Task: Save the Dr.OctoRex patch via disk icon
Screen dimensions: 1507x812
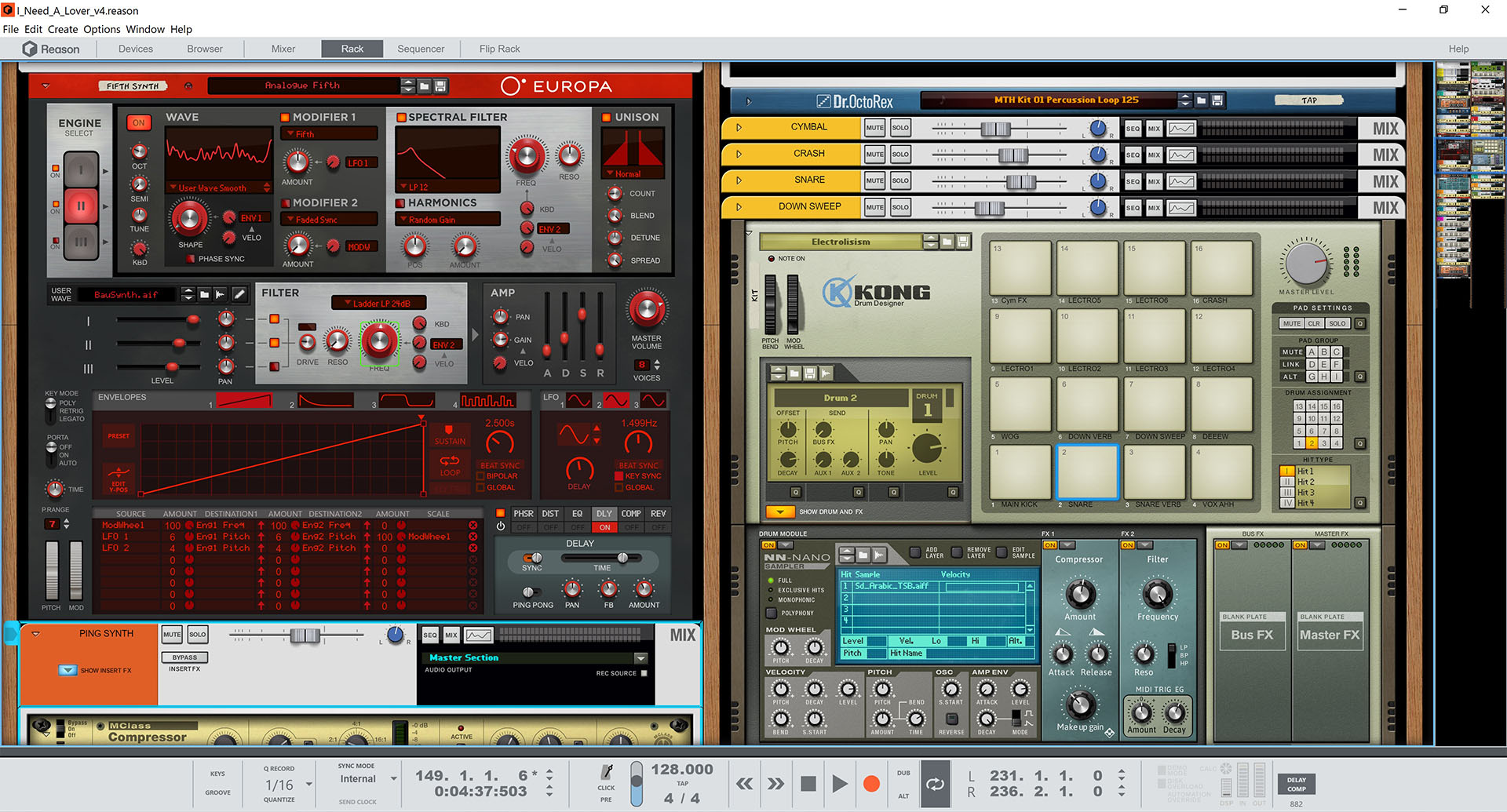Action: [1217, 100]
